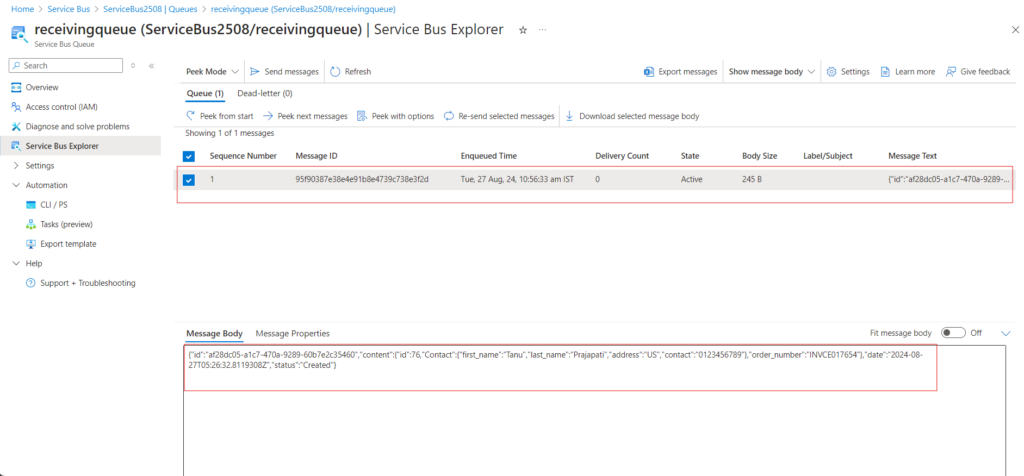Click the Service Bus Queue resource icon
1024x476 pixels.
click(x=18, y=34)
